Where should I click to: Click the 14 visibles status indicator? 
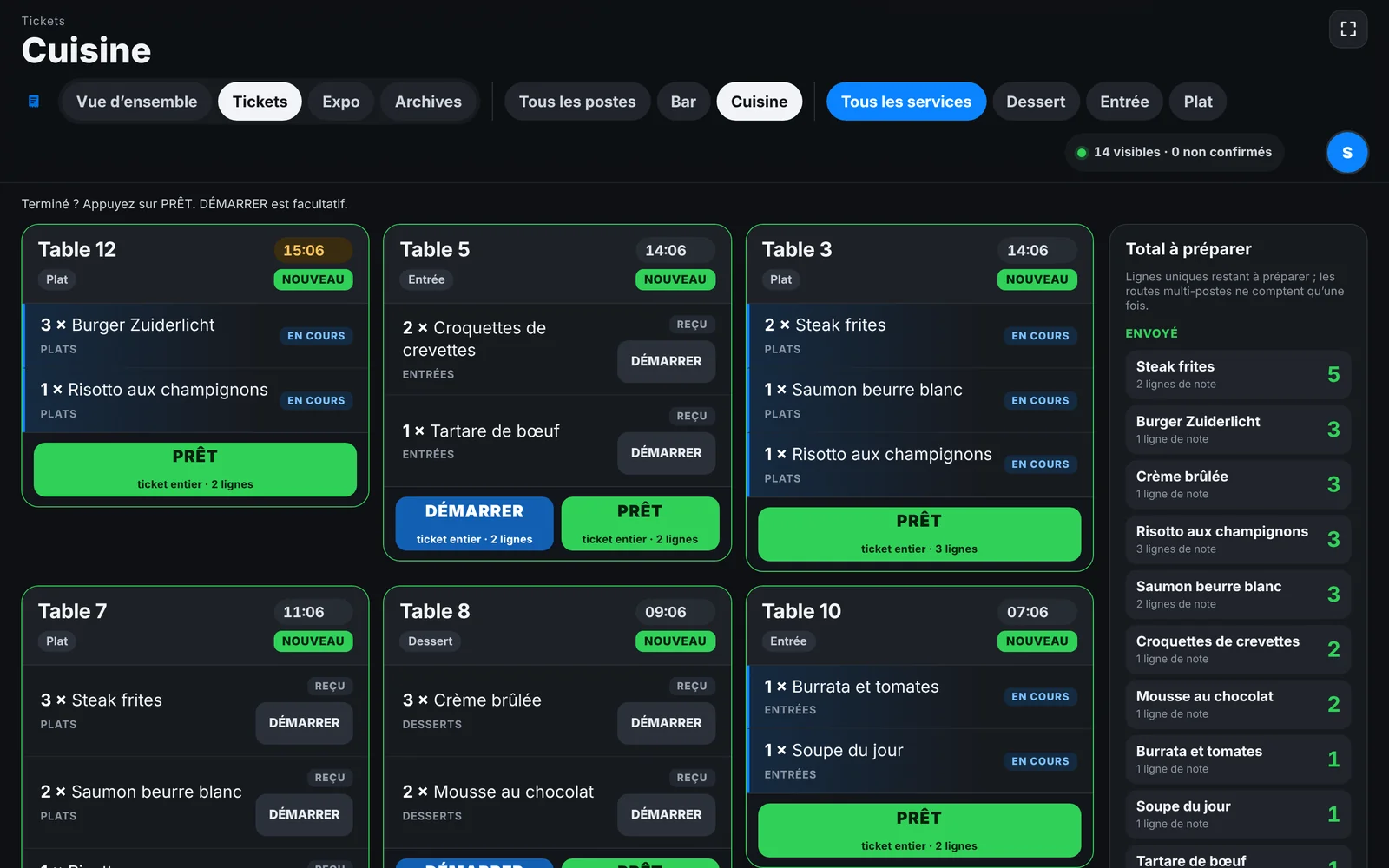1174,152
